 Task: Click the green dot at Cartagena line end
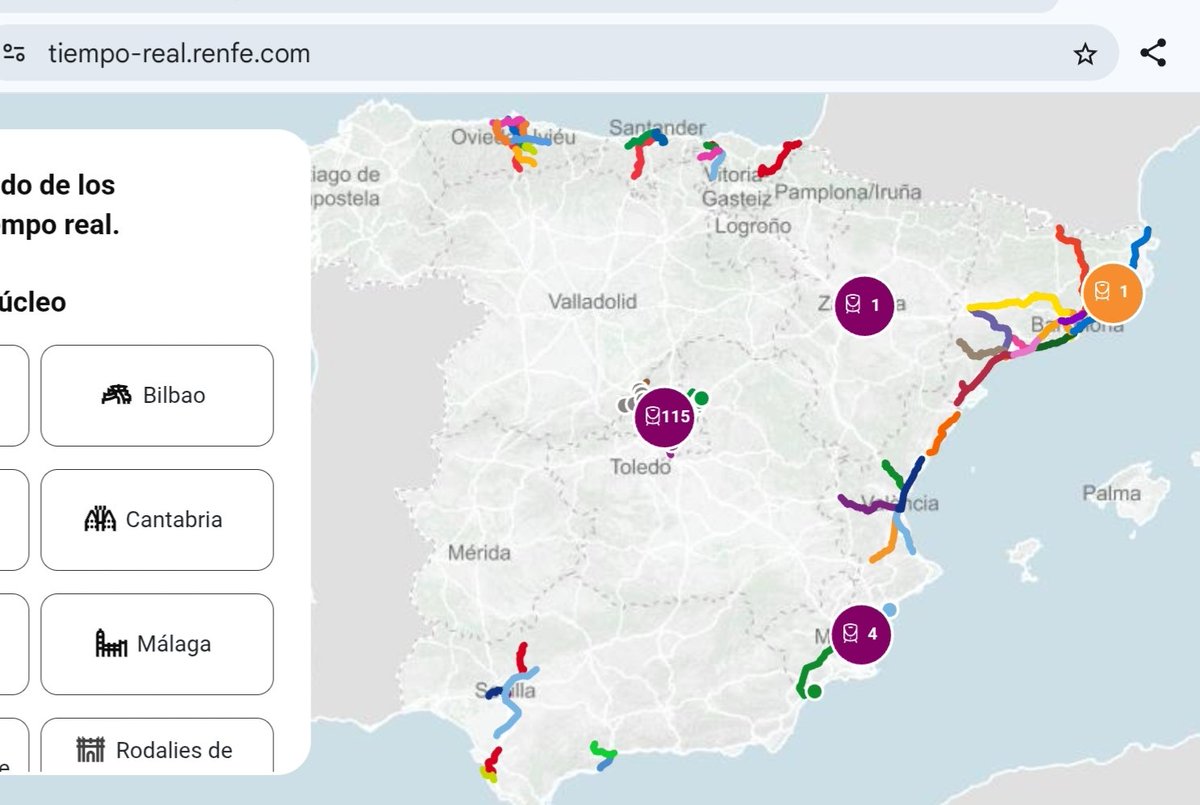pyautogui.click(x=814, y=691)
